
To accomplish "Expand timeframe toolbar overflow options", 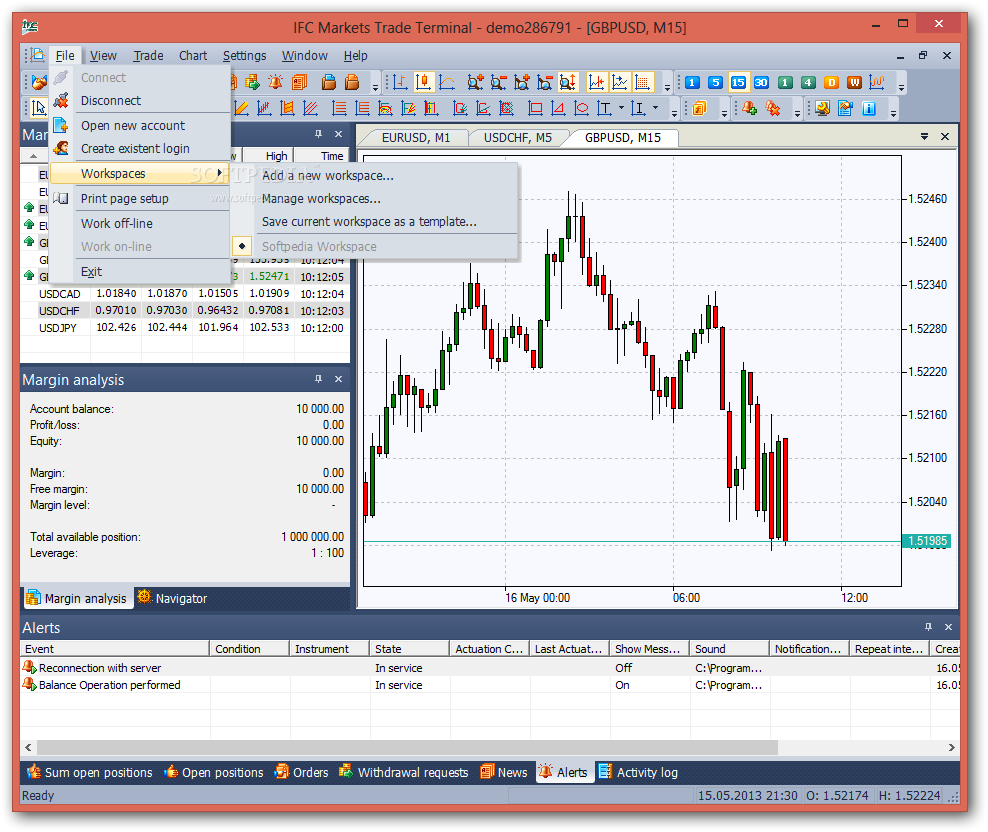I will [901, 87].
